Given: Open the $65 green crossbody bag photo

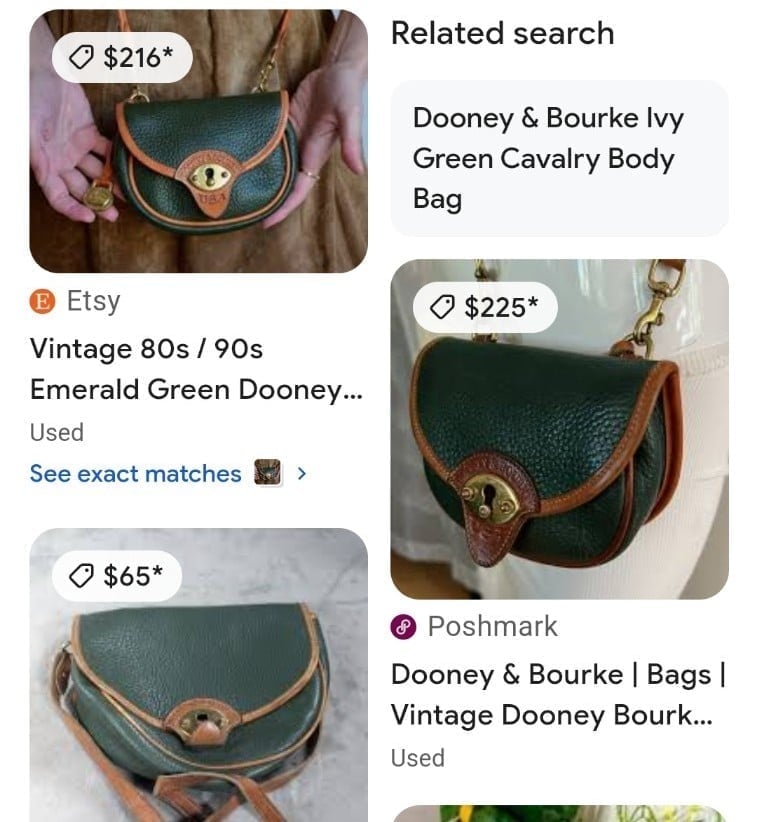Looking at the screenshot, I should click(199, 675).
